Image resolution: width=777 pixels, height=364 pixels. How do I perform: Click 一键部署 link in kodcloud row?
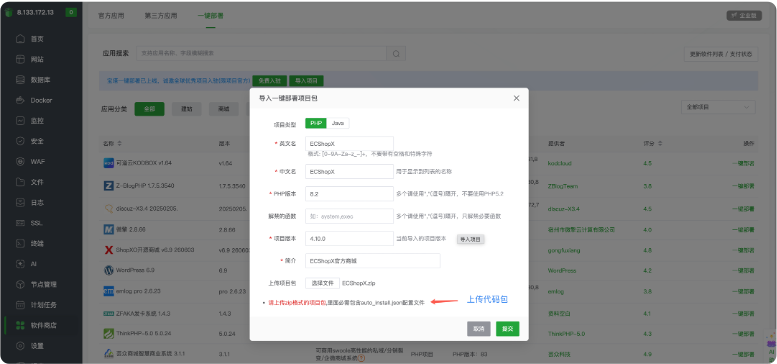tap(743, 163)
